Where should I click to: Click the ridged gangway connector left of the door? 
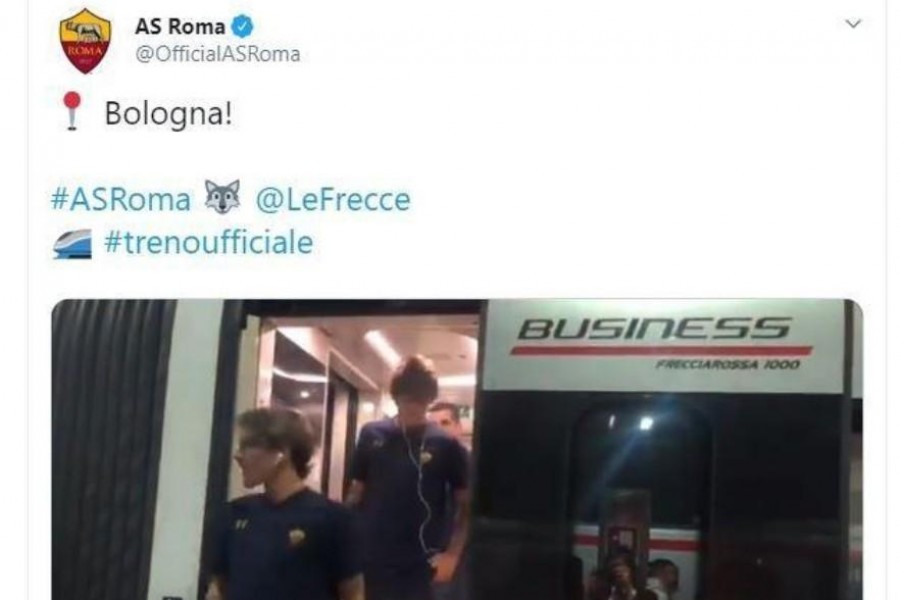pyautogui.click(x=109, y=450)
